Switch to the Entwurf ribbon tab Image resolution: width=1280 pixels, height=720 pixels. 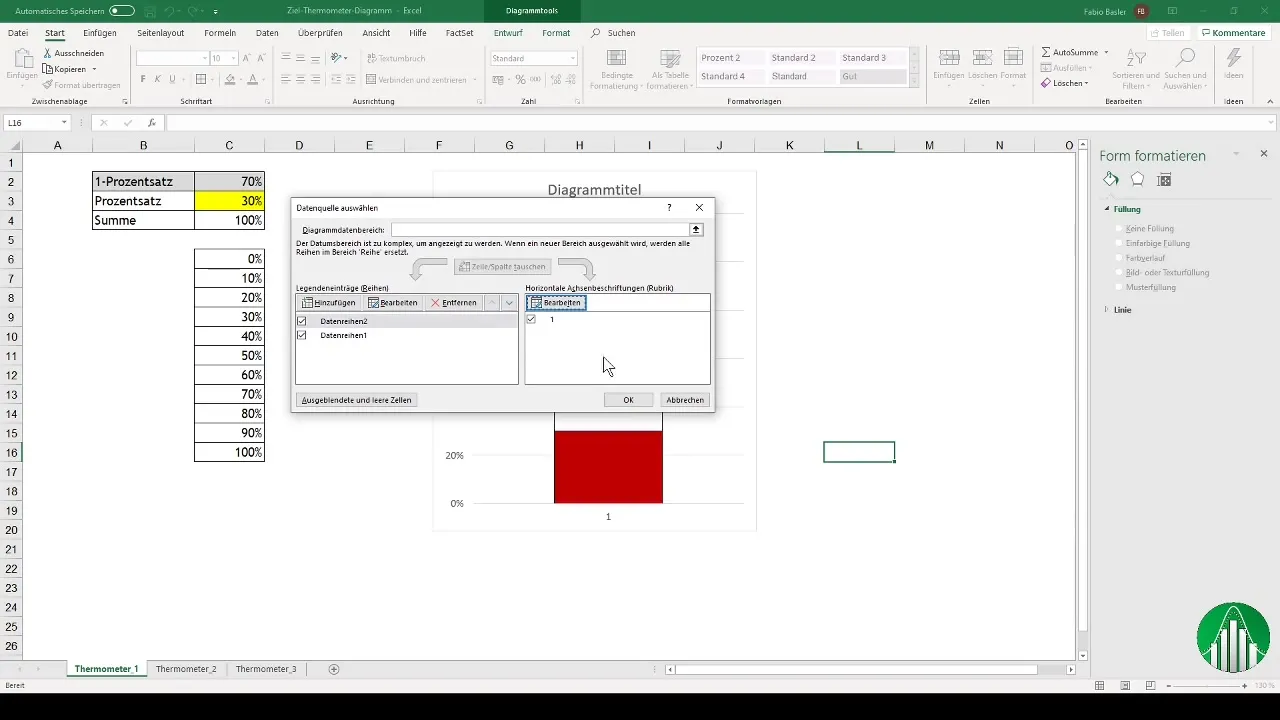coord(508,33)
